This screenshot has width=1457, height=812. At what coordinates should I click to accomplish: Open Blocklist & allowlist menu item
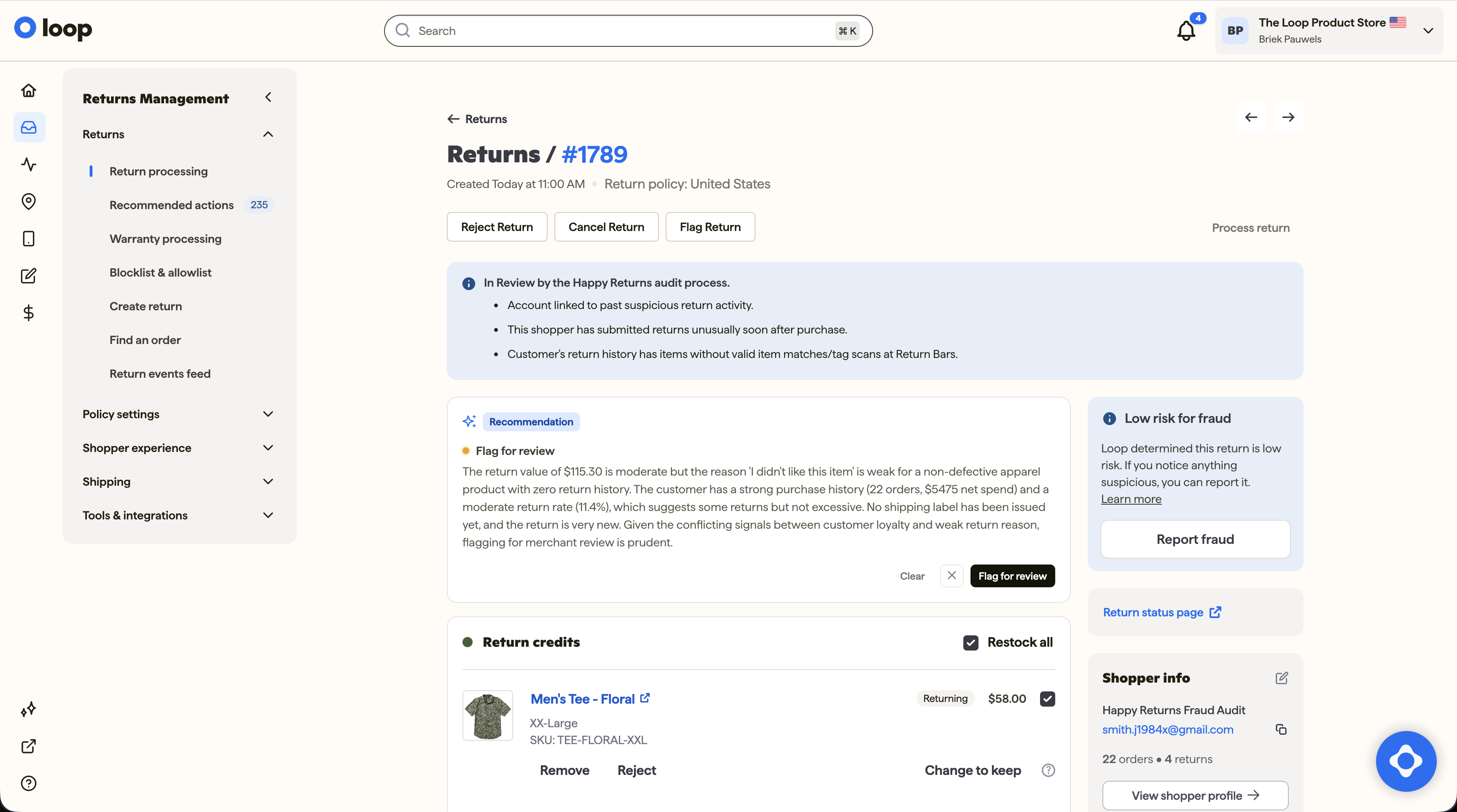point(161,272)
